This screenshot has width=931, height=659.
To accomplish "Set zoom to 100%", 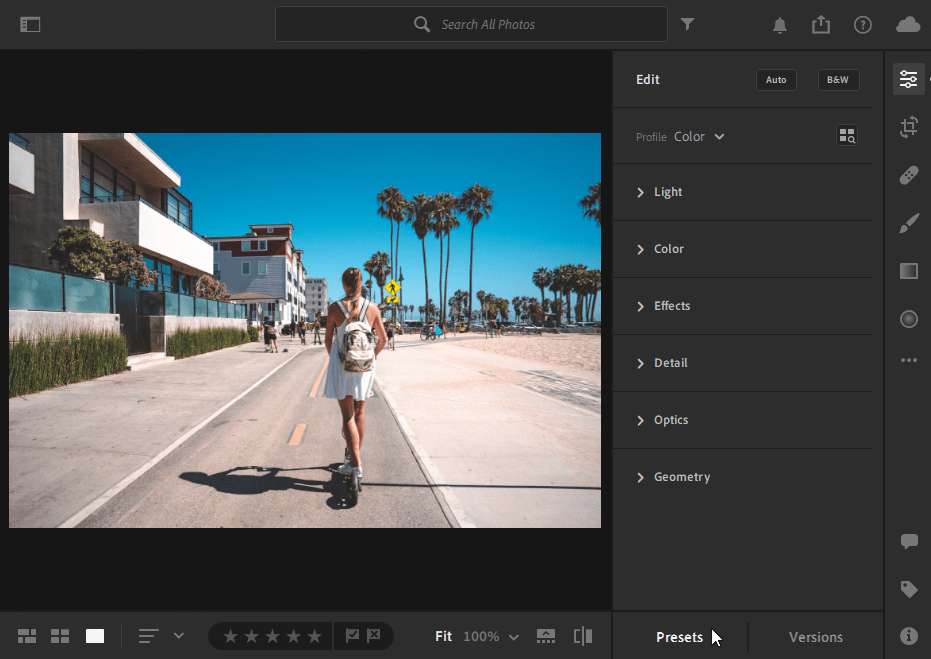I will (x=481, y=636).
